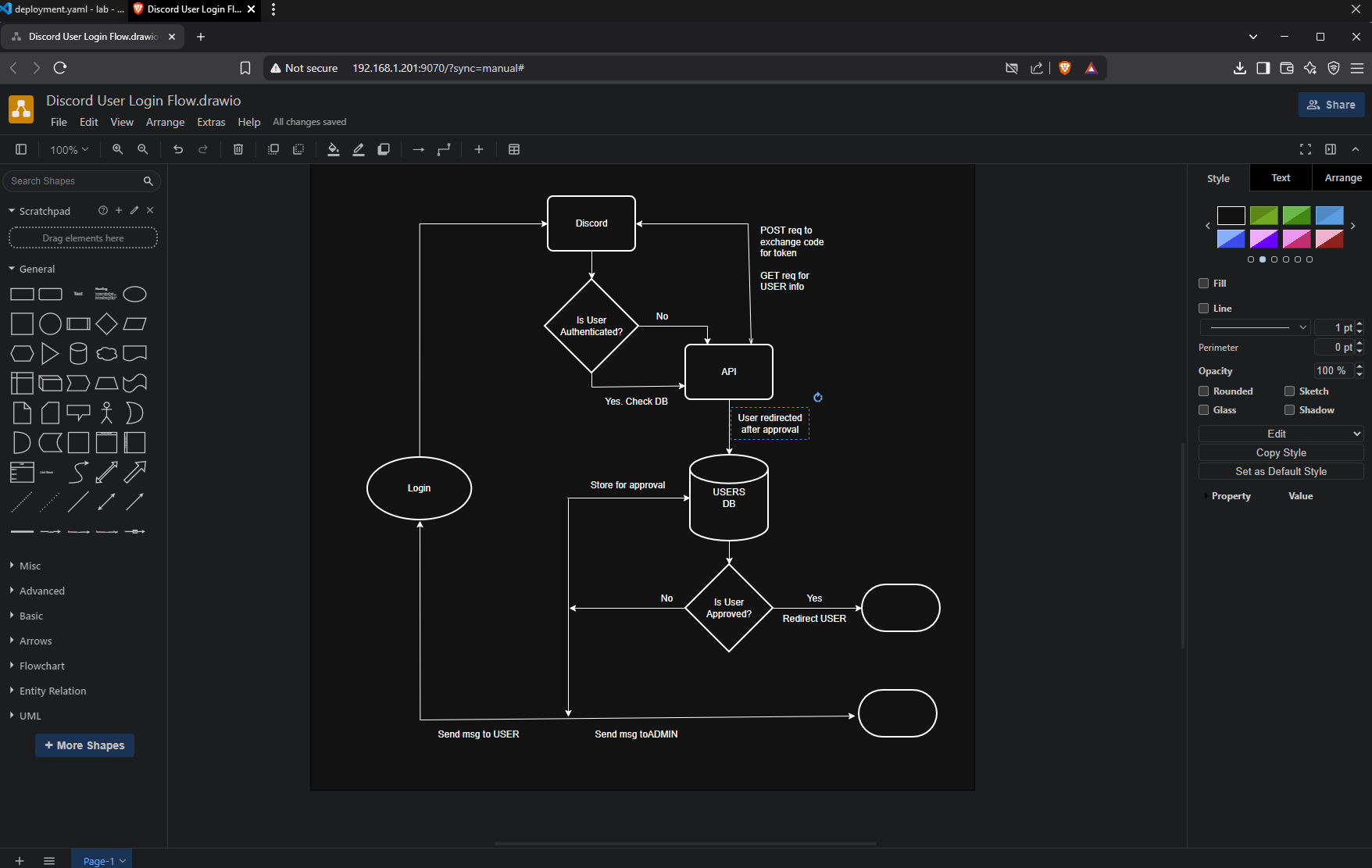The height and width of the screenshot is (868, 1372).
Task: Click the insert plus icon in toolbar
Action: point(479,149)
